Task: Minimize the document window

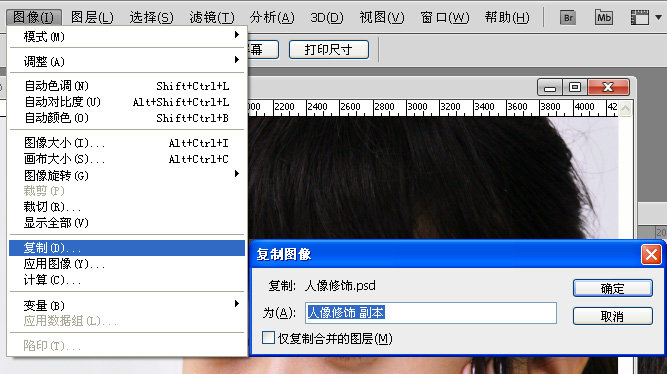Action: tap(550, 88)
